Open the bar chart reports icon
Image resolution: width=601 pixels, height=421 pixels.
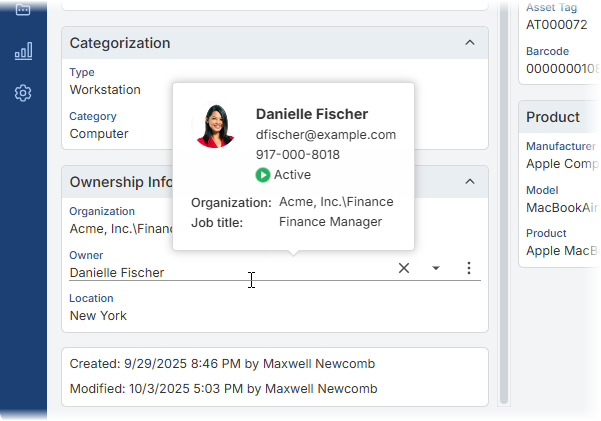coord(23,51)
